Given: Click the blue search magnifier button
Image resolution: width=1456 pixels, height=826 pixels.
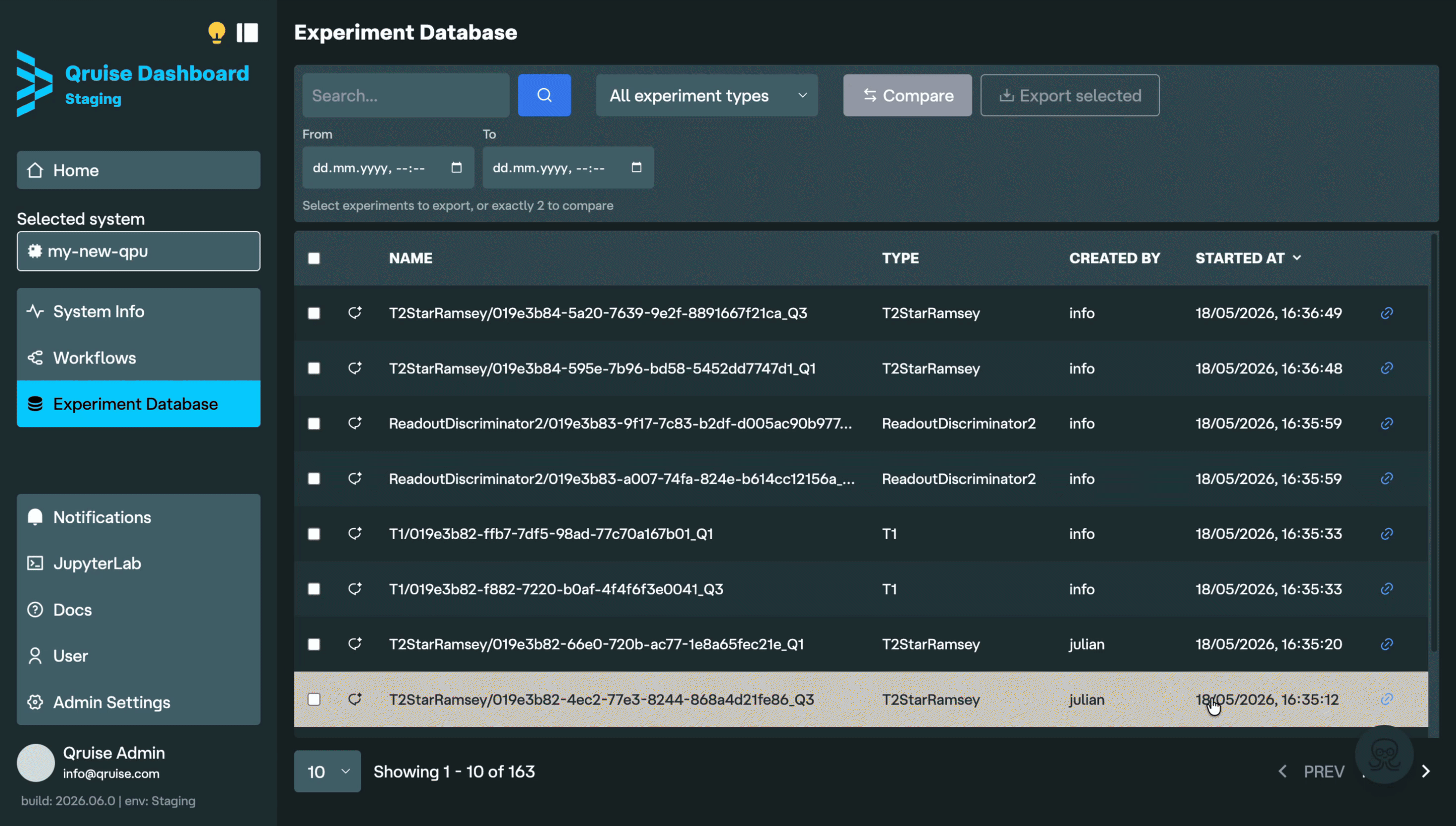Looking at the screenshot, I should [x=544, y=95].
